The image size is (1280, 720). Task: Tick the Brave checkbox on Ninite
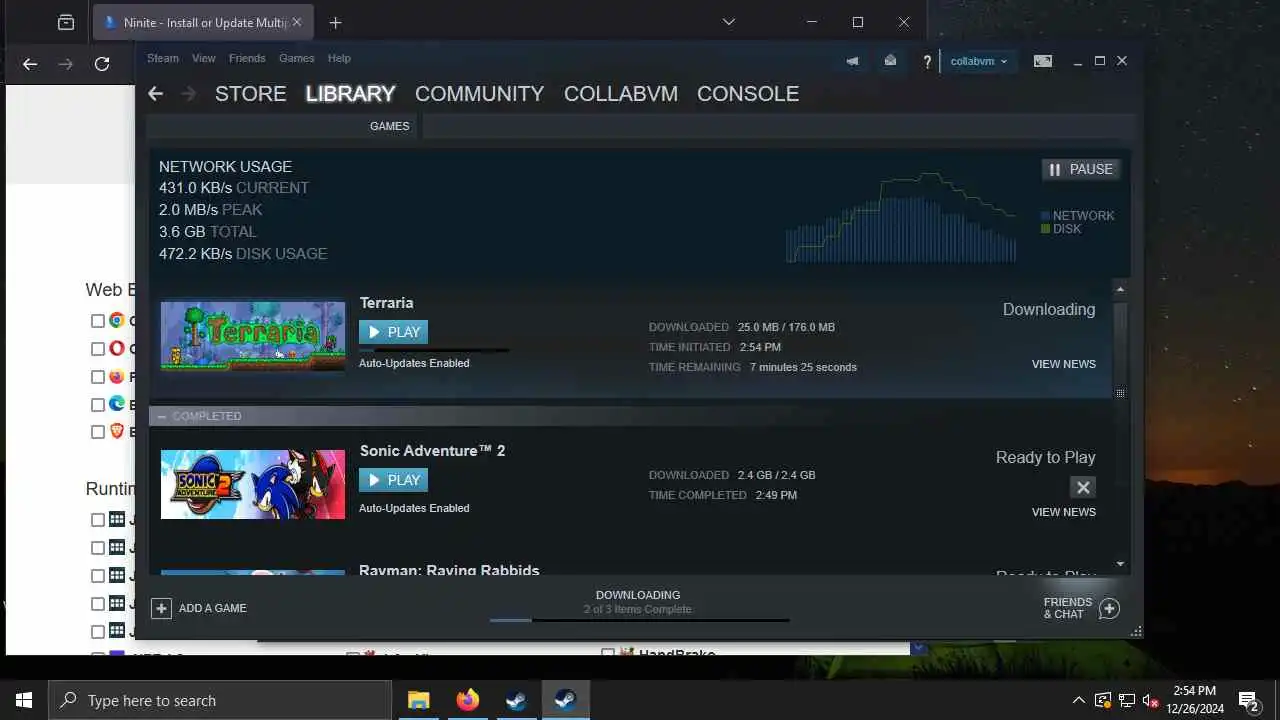[98, 432]
